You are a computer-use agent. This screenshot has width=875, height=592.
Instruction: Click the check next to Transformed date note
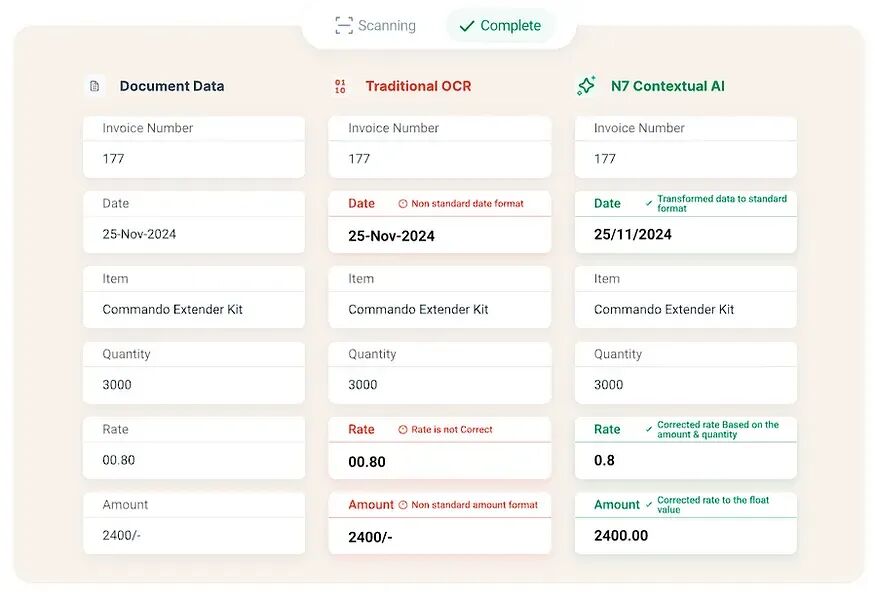[649, 204]
